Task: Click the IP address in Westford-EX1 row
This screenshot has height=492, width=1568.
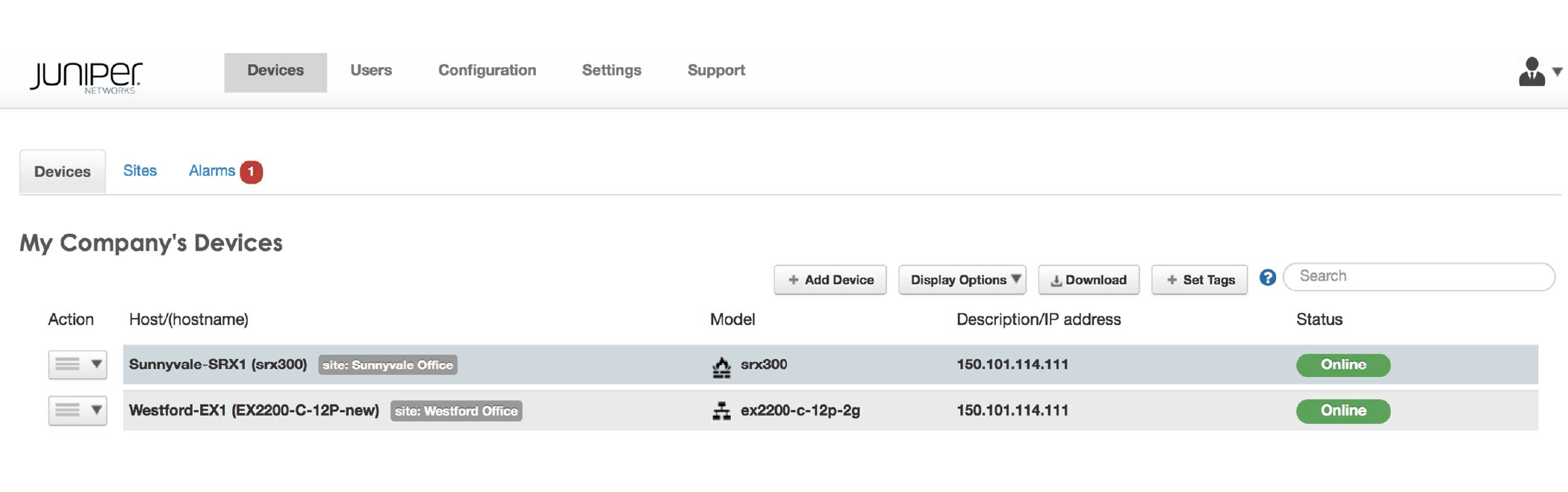Action: tap(1012, 411)
